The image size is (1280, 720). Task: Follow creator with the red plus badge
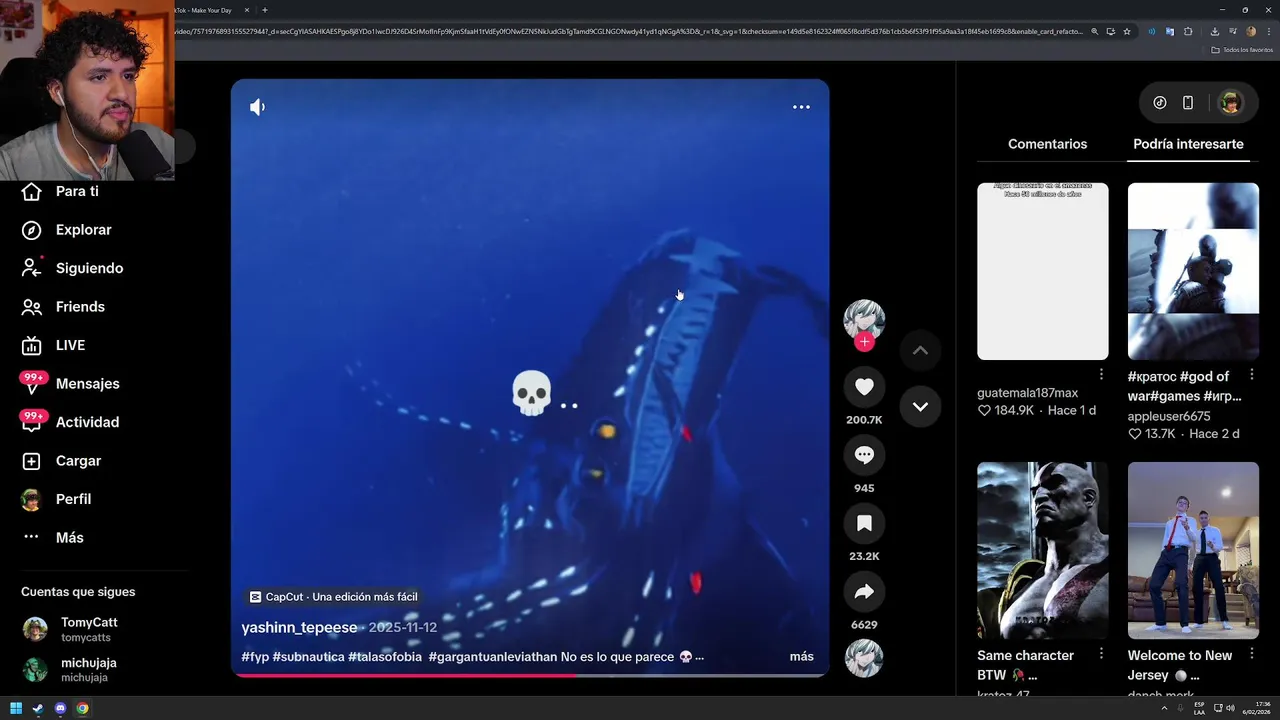(864, 342)
